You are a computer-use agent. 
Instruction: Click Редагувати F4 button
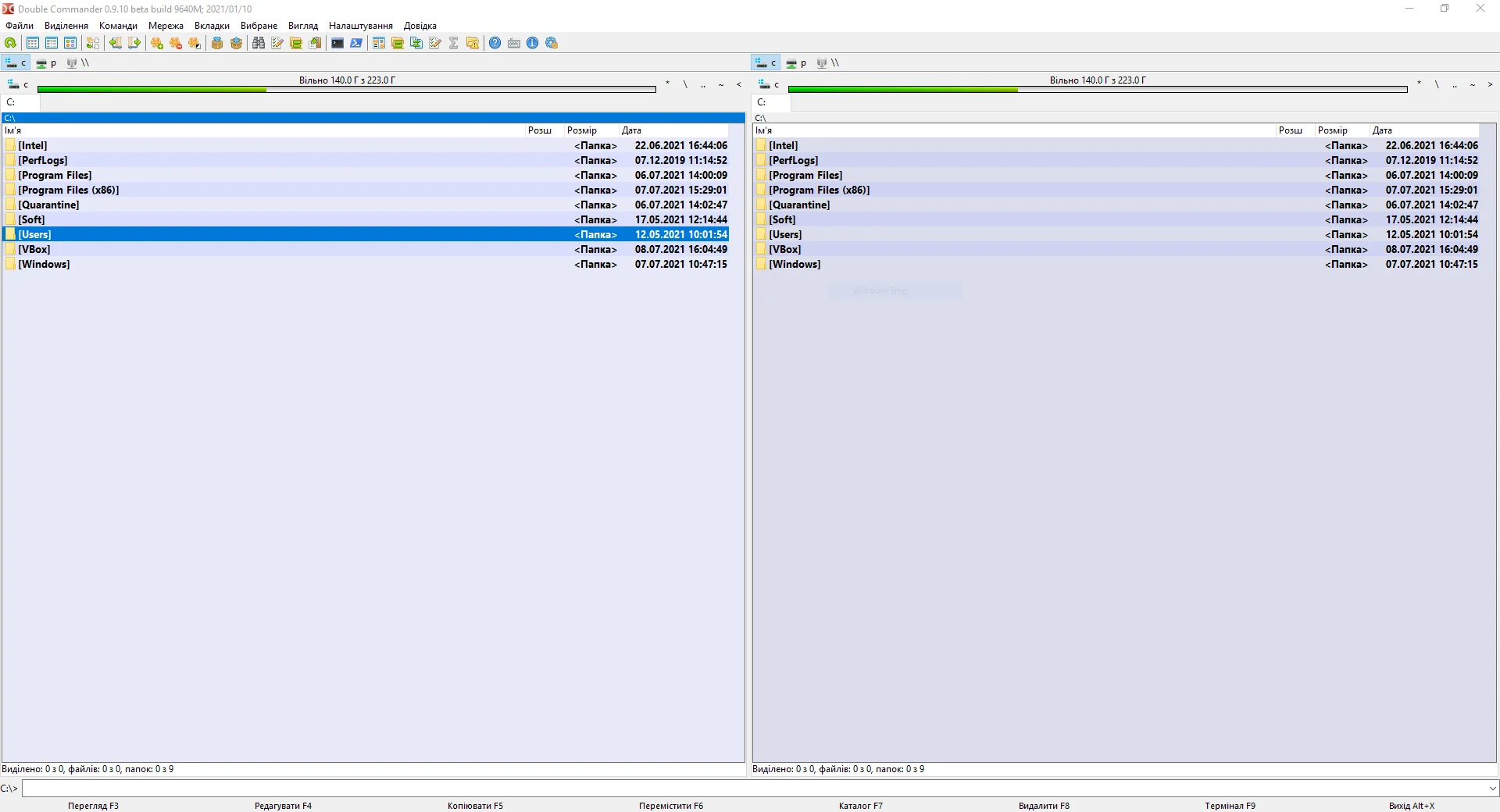coord(283,806)
